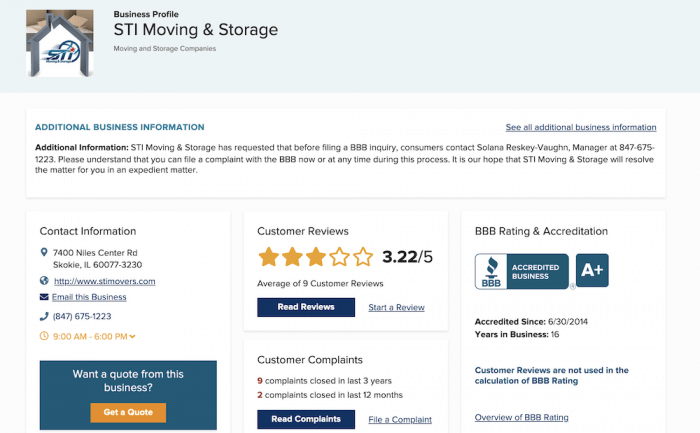Click the orange clock hours icon
The width and height of the screenshot is (700, 433).
click(x=44, y=336)
